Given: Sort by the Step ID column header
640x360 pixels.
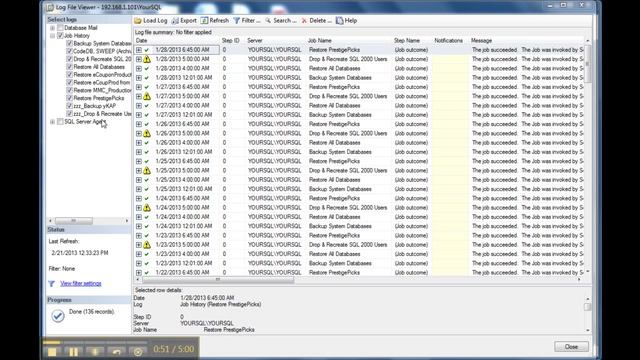Looking at the screenshot, I should (x=232, y=40).
